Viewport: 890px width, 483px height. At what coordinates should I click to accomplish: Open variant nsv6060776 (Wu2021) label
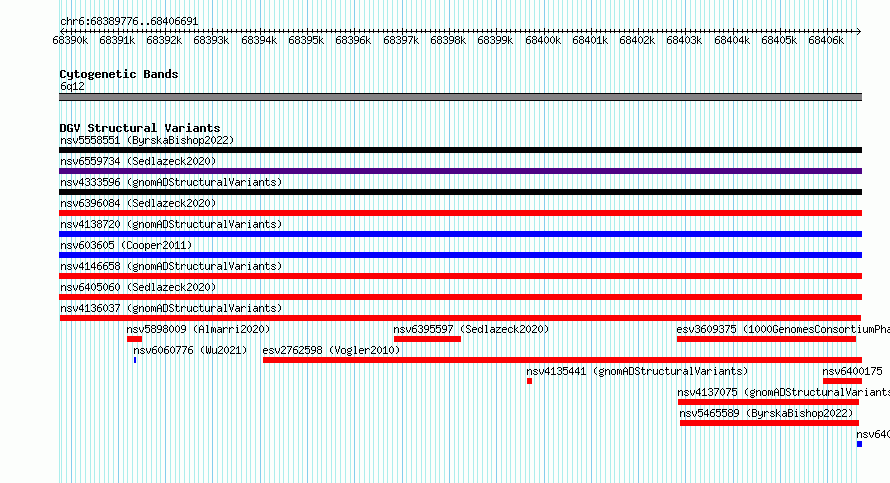click(190, 350)
